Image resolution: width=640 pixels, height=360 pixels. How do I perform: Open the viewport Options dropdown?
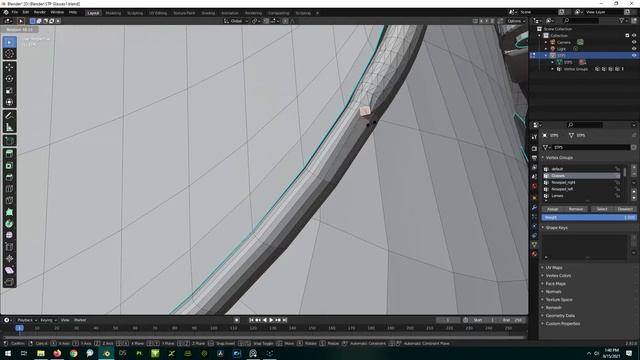(516, 21)
